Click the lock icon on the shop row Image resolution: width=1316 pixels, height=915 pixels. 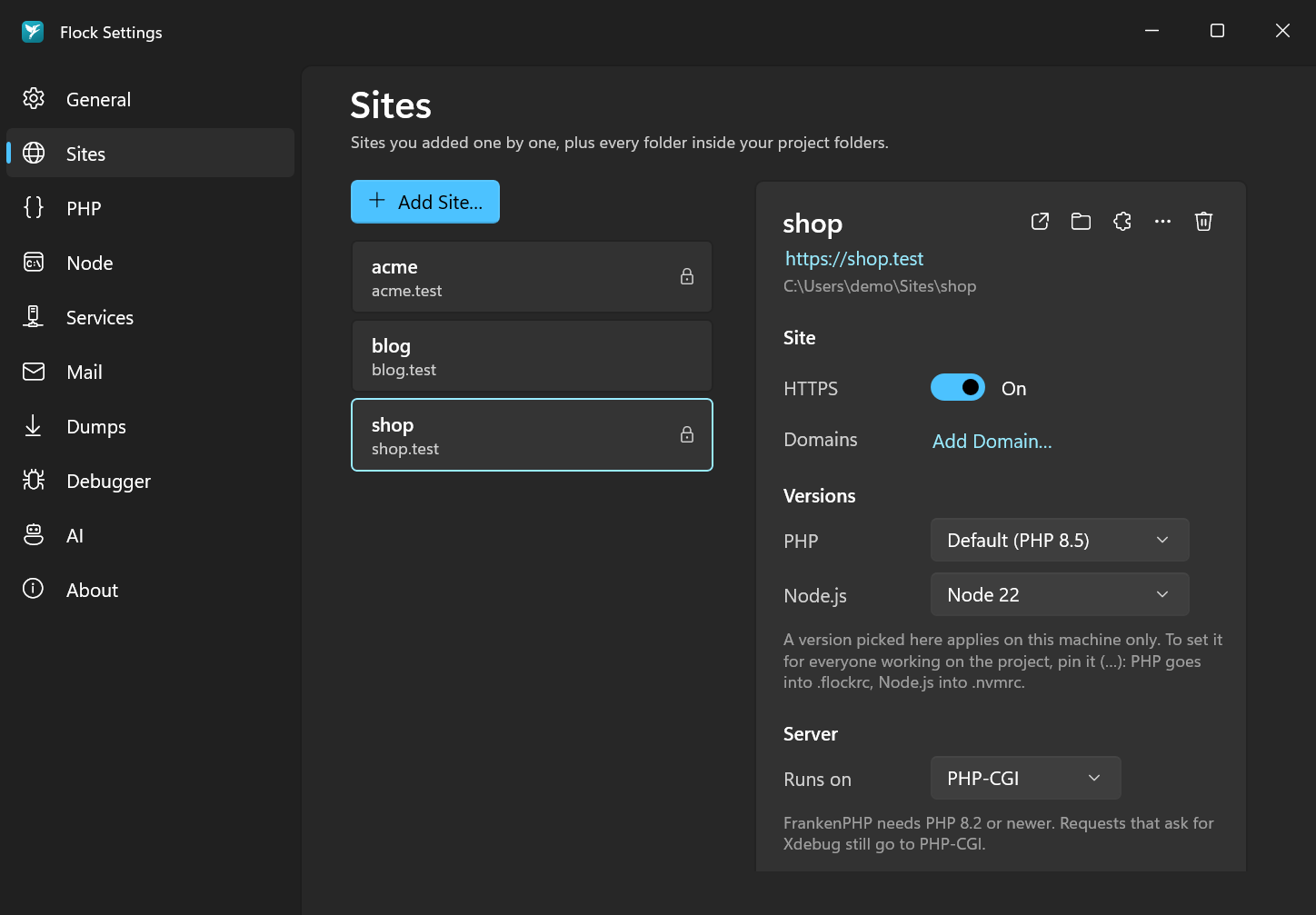pyautogui.click(x=687, y=434)
